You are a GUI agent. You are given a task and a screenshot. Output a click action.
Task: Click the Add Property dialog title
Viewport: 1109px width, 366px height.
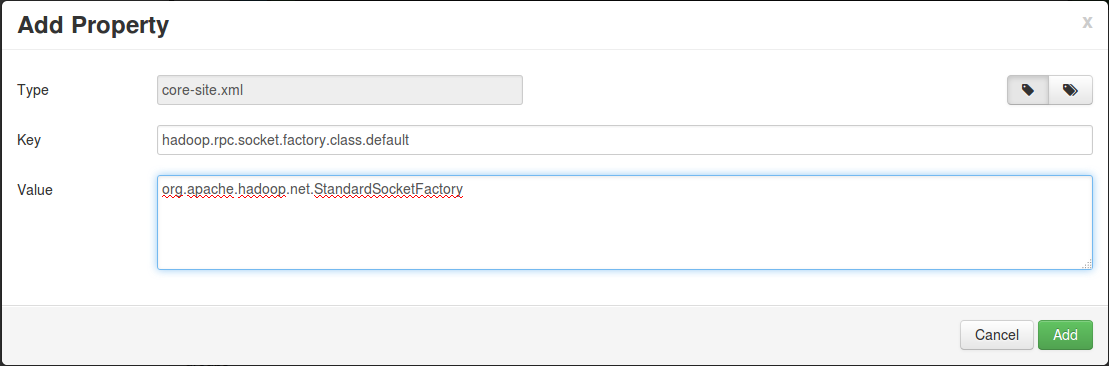point(93,25)
